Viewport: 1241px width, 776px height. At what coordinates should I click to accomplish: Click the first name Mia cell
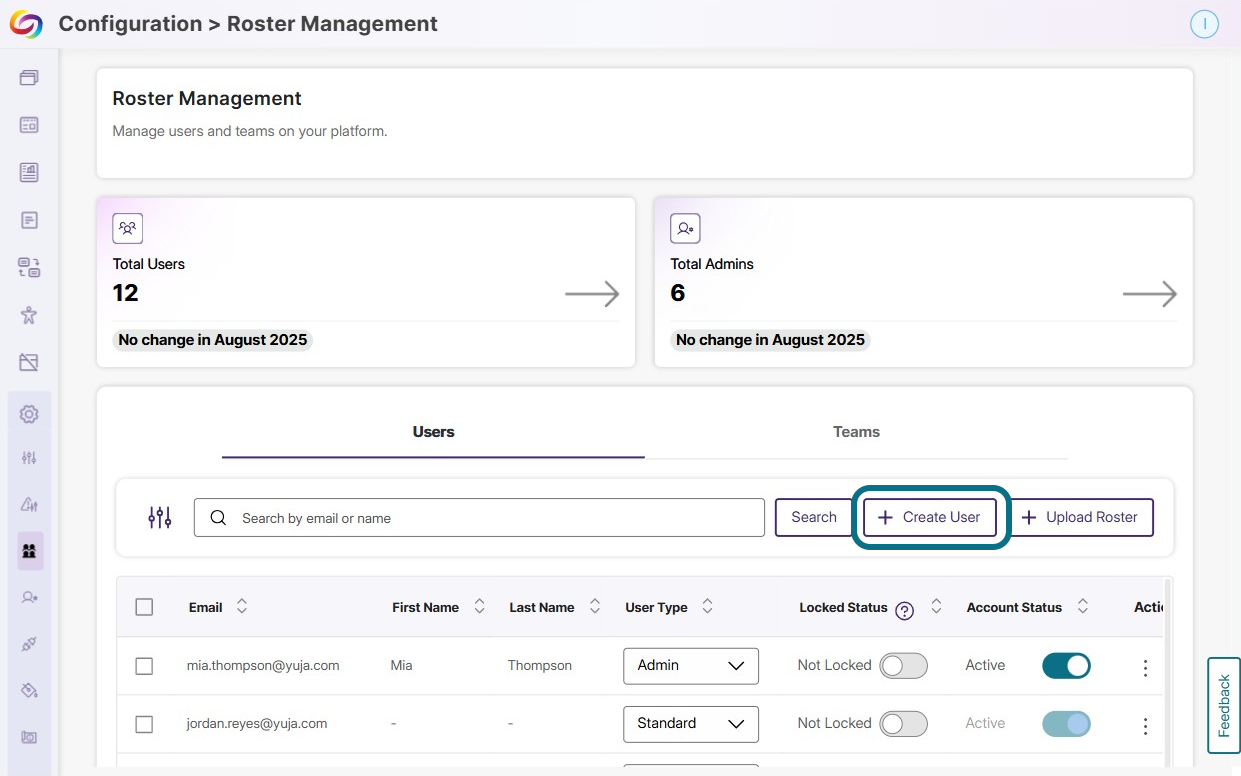401,665
